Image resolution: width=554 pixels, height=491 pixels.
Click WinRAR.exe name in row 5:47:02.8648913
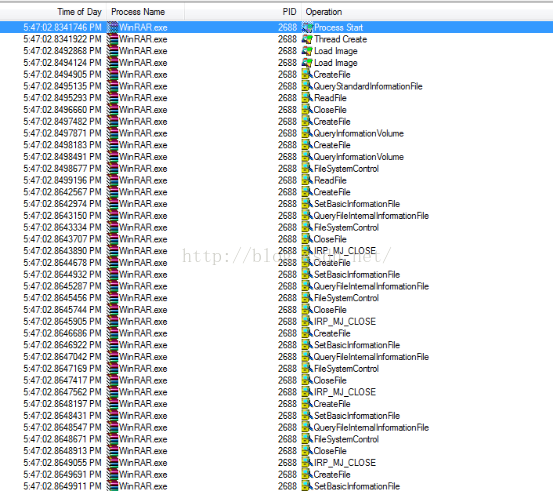click(x=143, y=451)
